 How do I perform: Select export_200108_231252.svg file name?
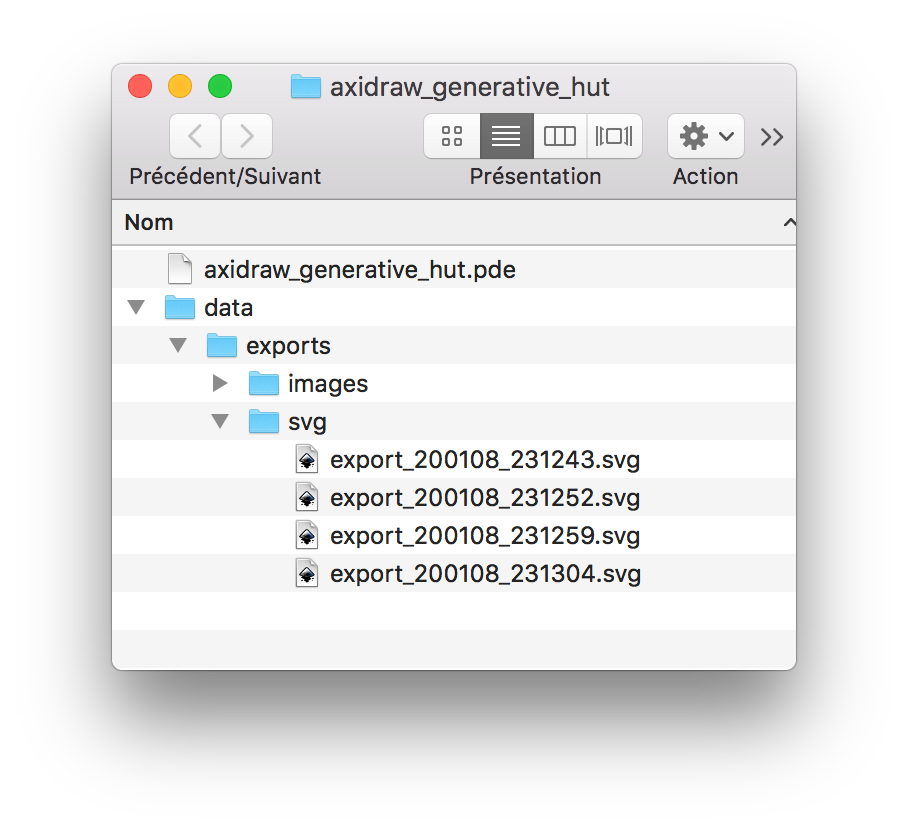point(485,498)
